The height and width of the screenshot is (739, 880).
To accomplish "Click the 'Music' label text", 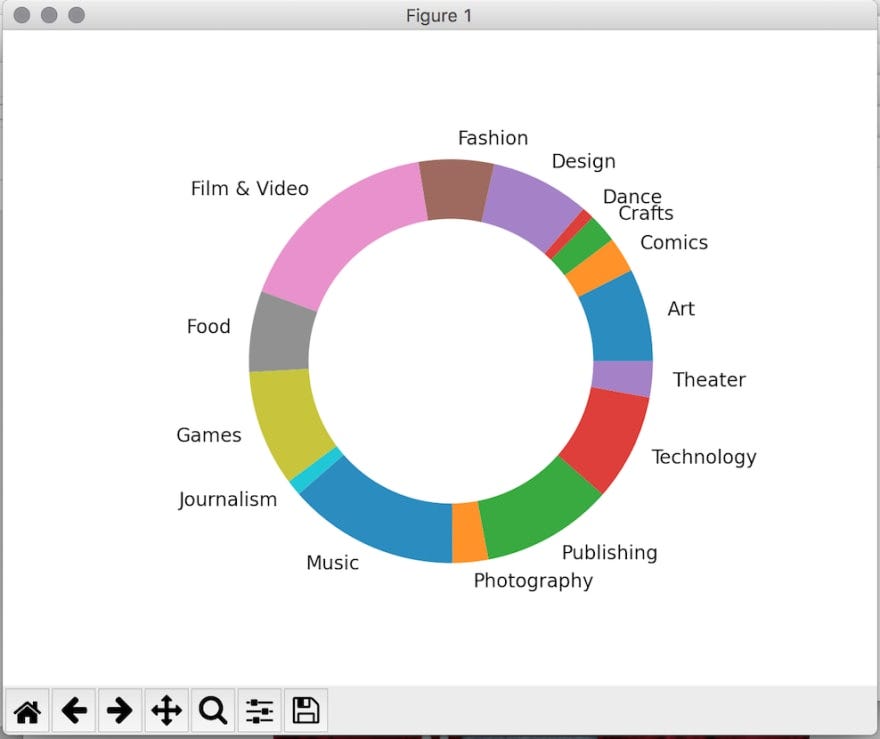I will (333, 563).
